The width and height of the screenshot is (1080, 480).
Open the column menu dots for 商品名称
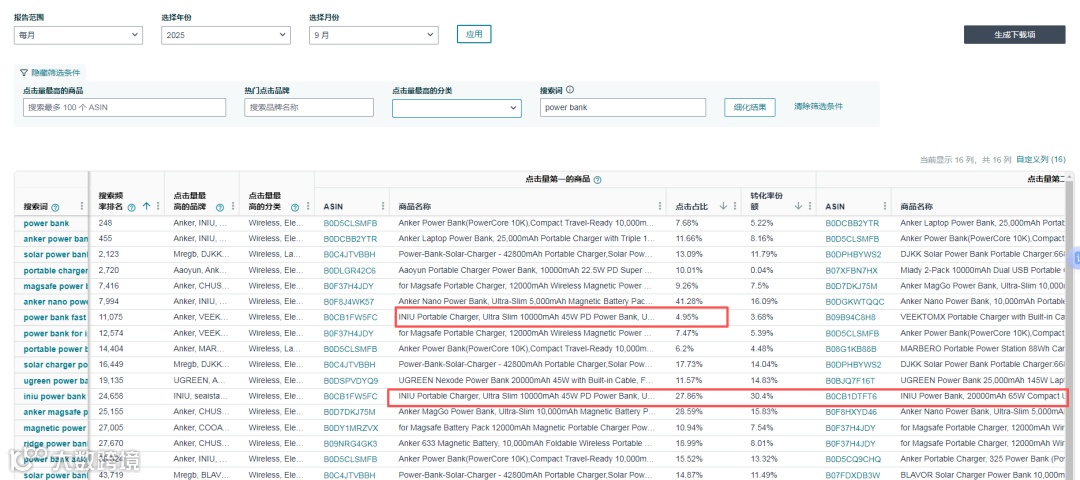[659, 206]
